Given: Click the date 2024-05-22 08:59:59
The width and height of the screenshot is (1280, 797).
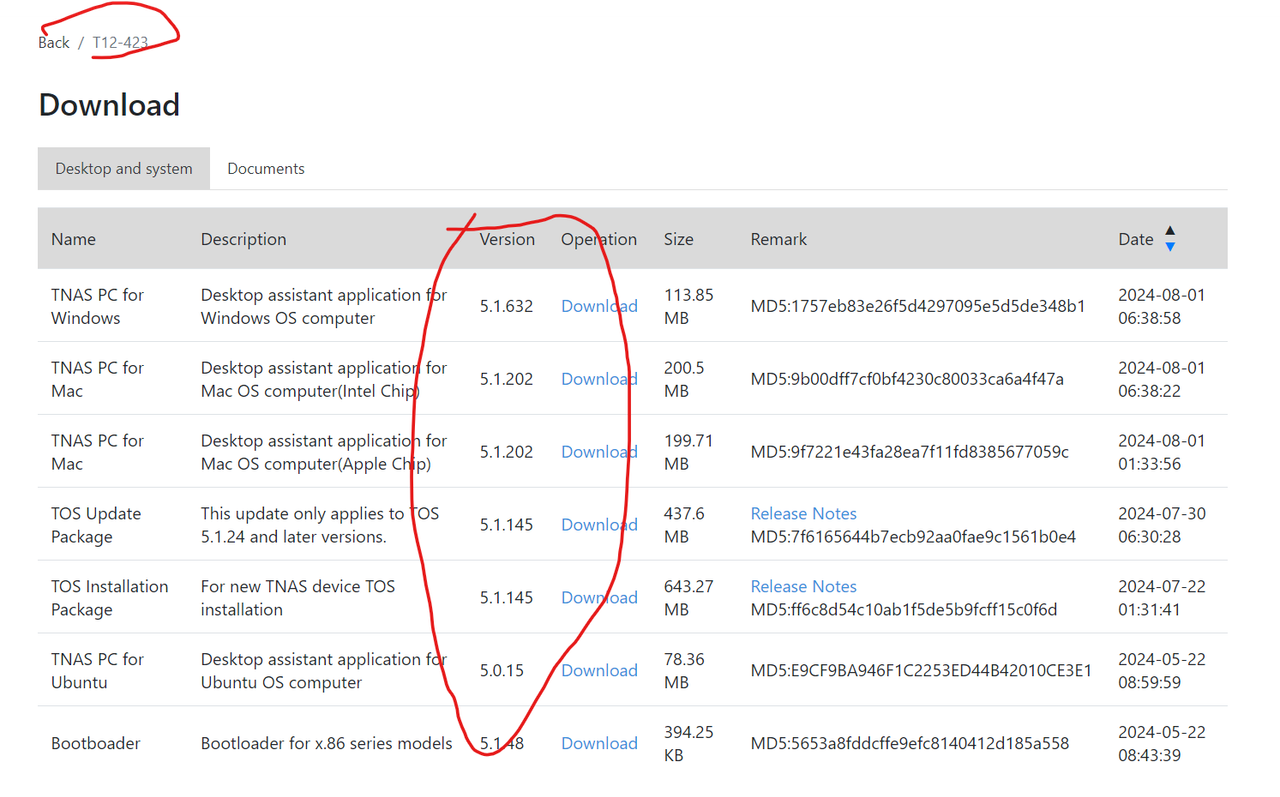Looking at the screenshot, I should point(1162,671).
